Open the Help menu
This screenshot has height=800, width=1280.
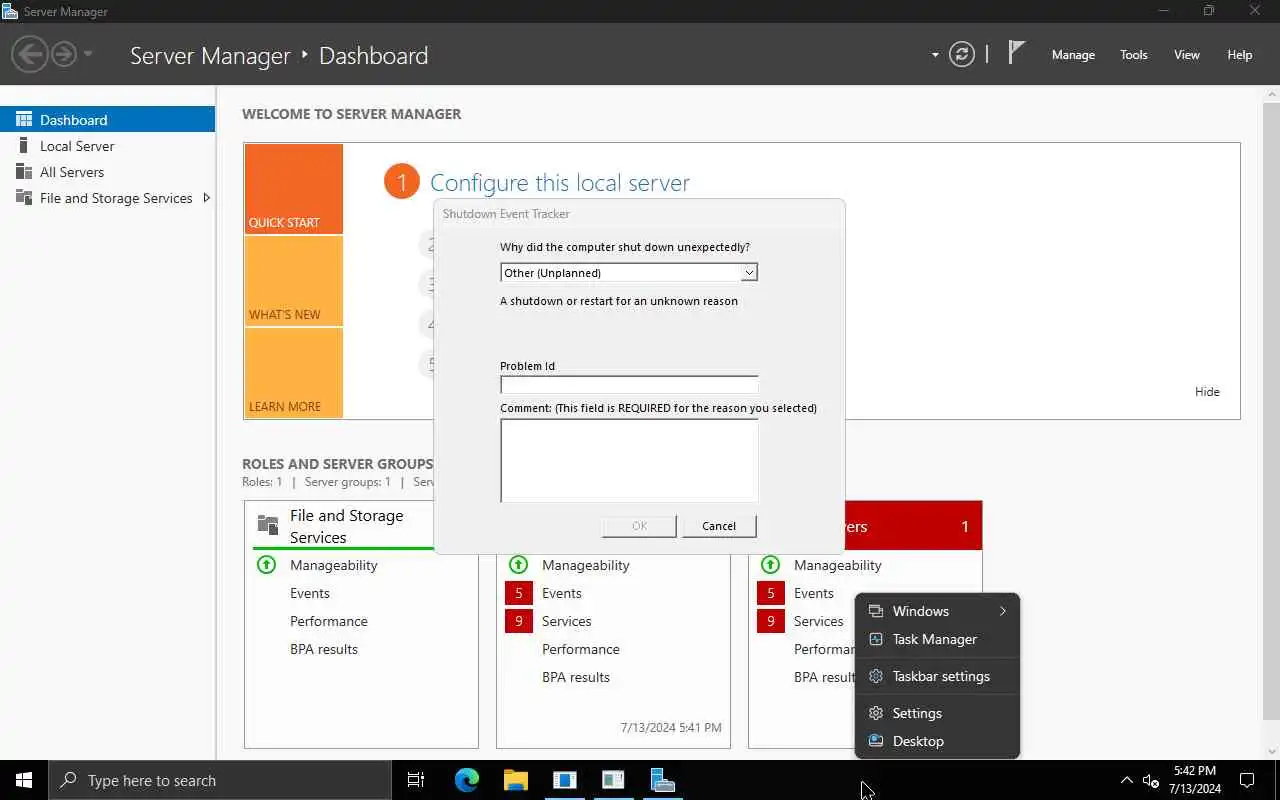[1239, 55]
